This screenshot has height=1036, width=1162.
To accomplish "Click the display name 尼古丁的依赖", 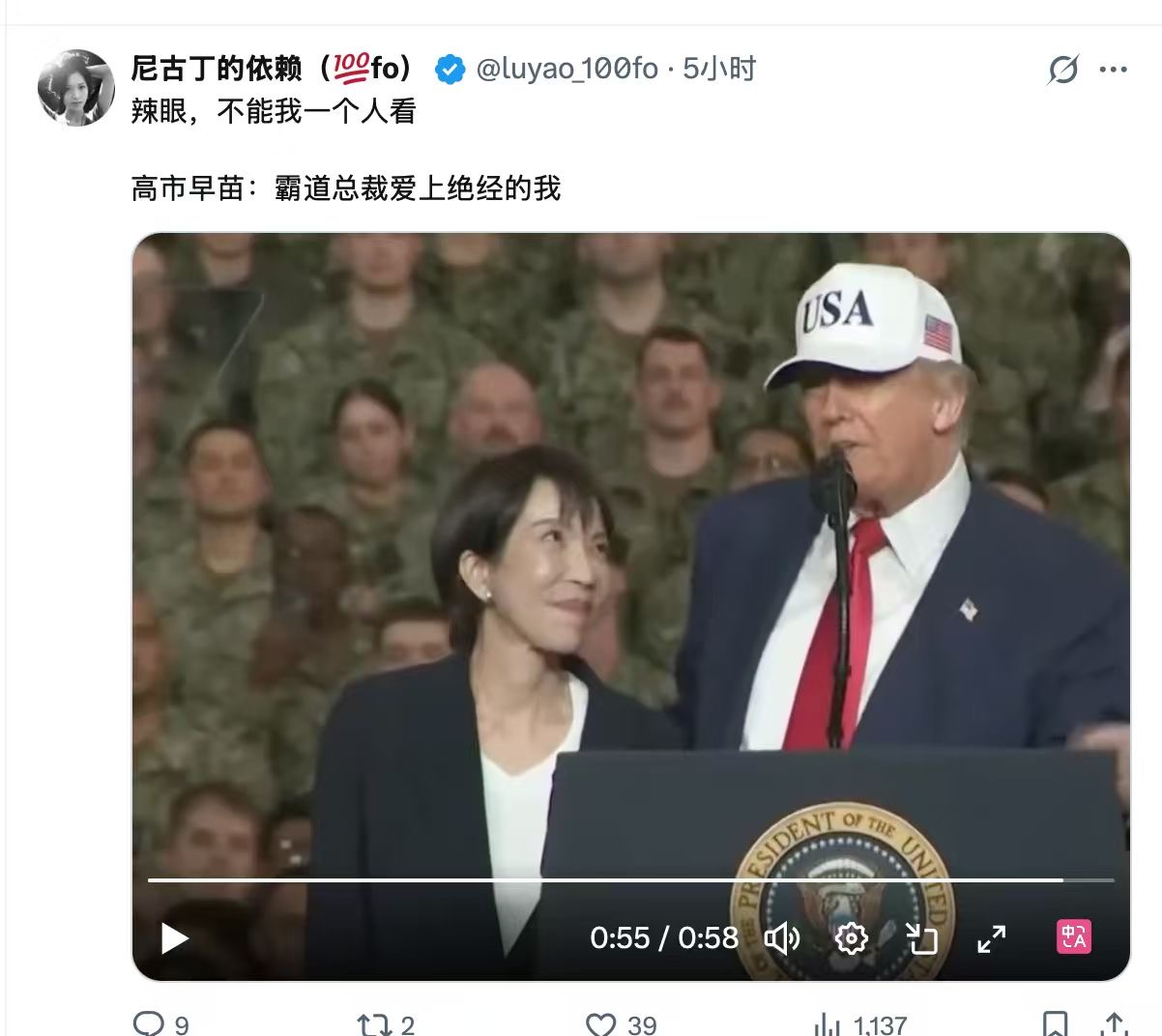I will tap(217, 69).
